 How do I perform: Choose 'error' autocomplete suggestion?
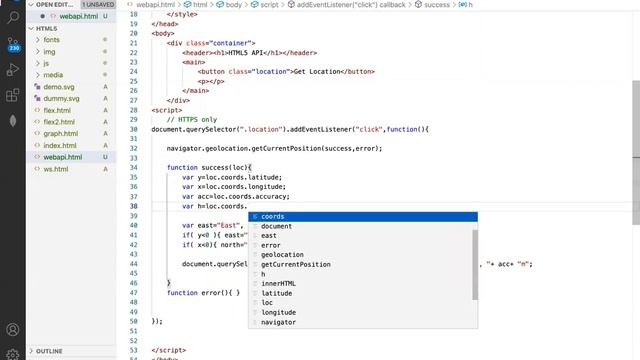363,245
